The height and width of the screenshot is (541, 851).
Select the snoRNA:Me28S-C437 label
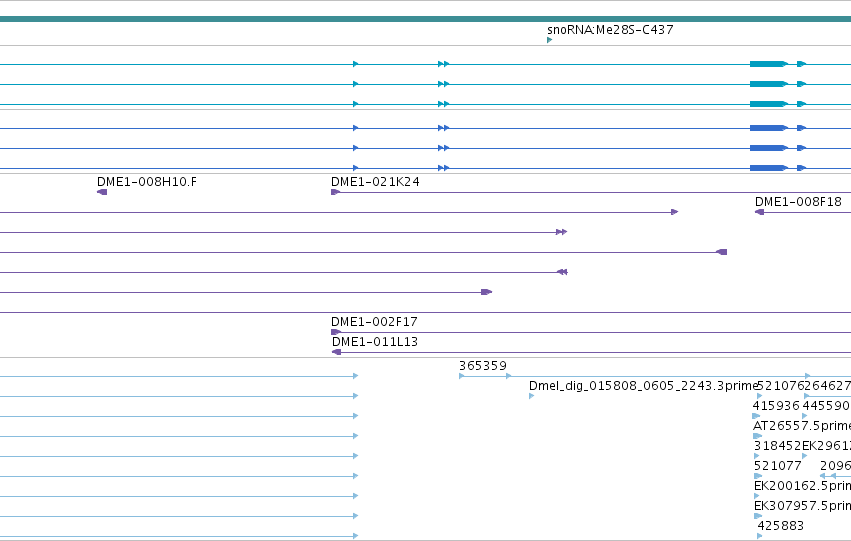tap(610, 30)
